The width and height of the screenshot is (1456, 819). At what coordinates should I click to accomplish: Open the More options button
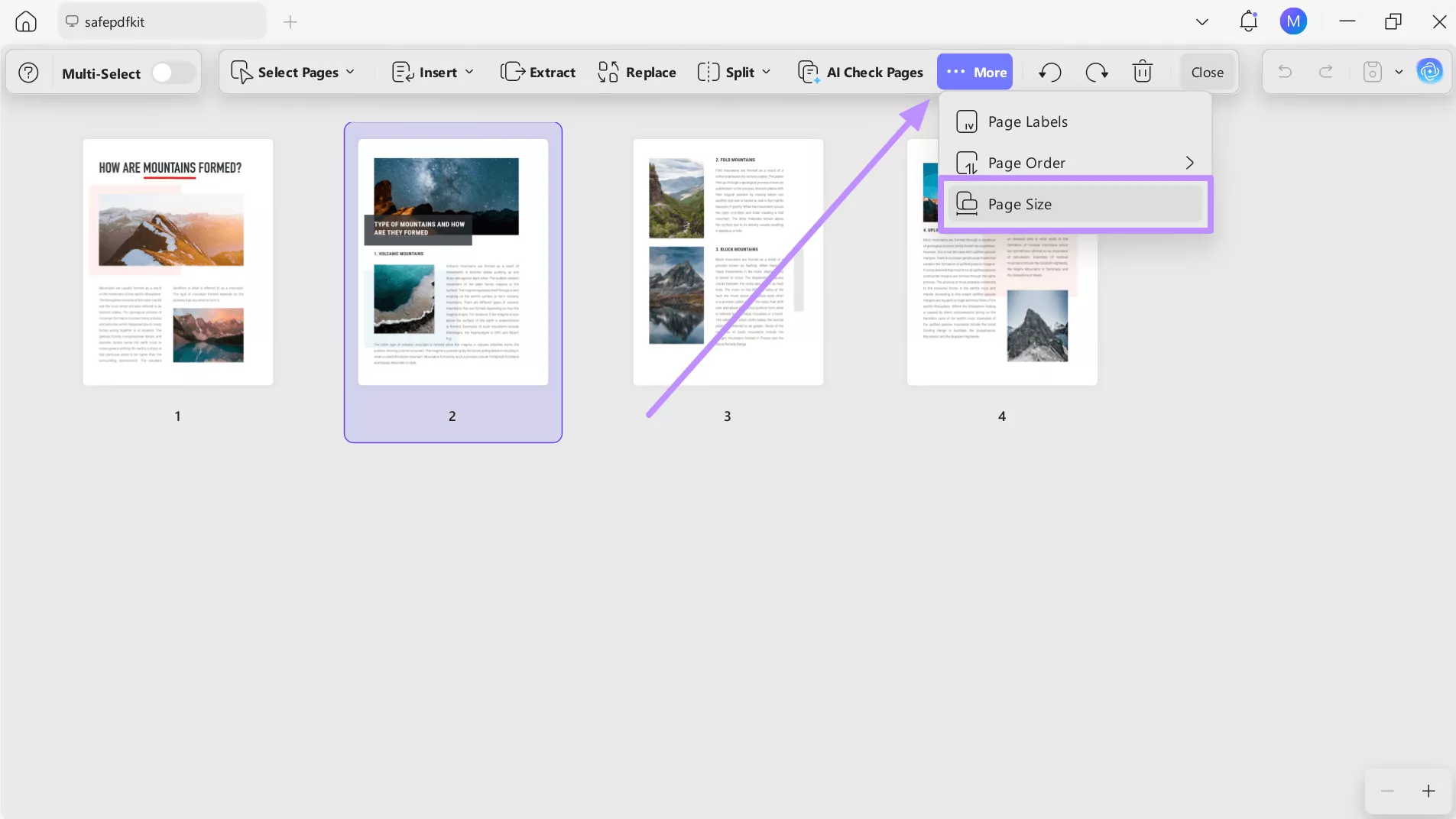point(976,71)
